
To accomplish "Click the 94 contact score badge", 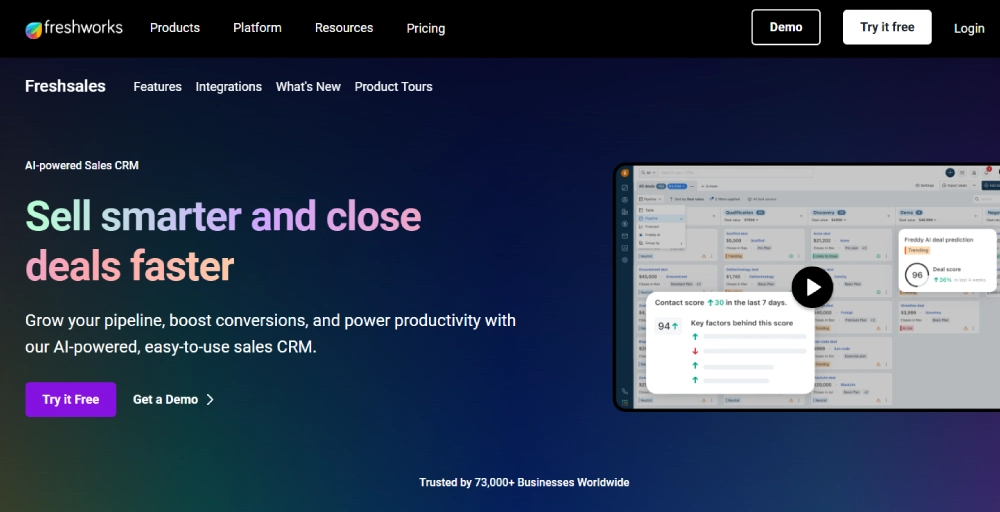I will pyautogui.click(x=668, y=326).
